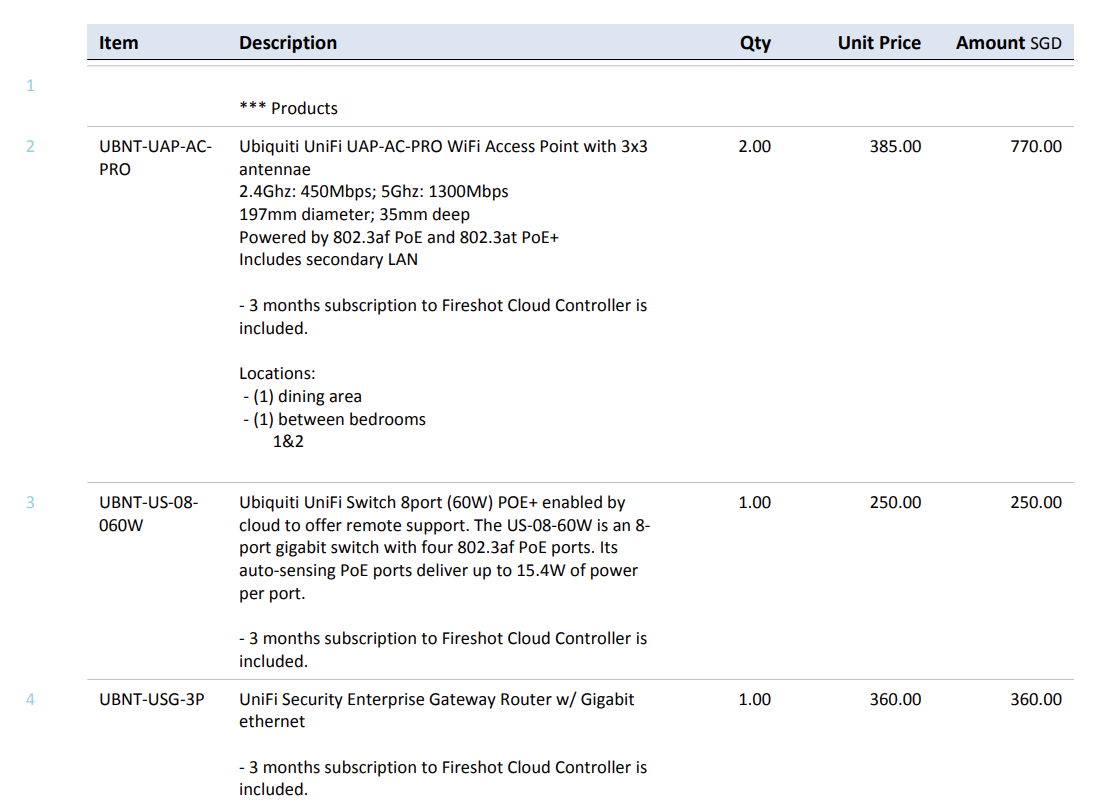The image size is (1106, 803).
Task: Select row number 3 in the margin
Action: (x=30, y=503)
